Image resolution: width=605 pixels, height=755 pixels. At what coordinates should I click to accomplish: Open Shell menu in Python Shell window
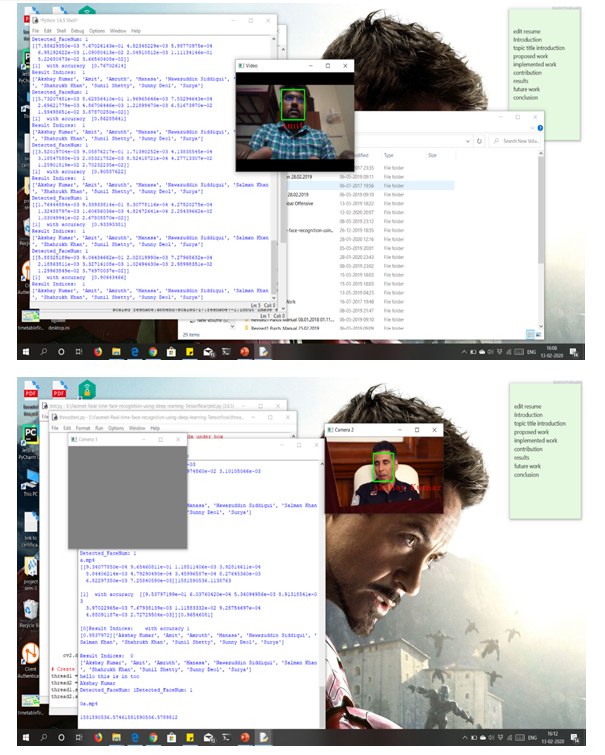click(61, 31)
